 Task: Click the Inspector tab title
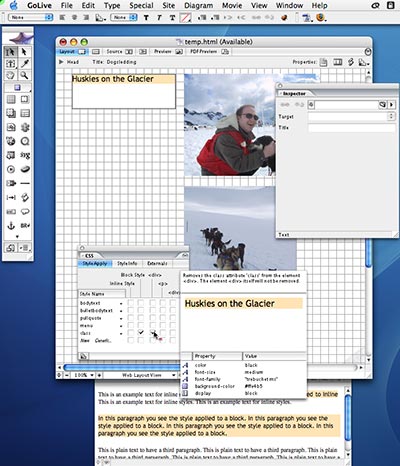(294, 94)
